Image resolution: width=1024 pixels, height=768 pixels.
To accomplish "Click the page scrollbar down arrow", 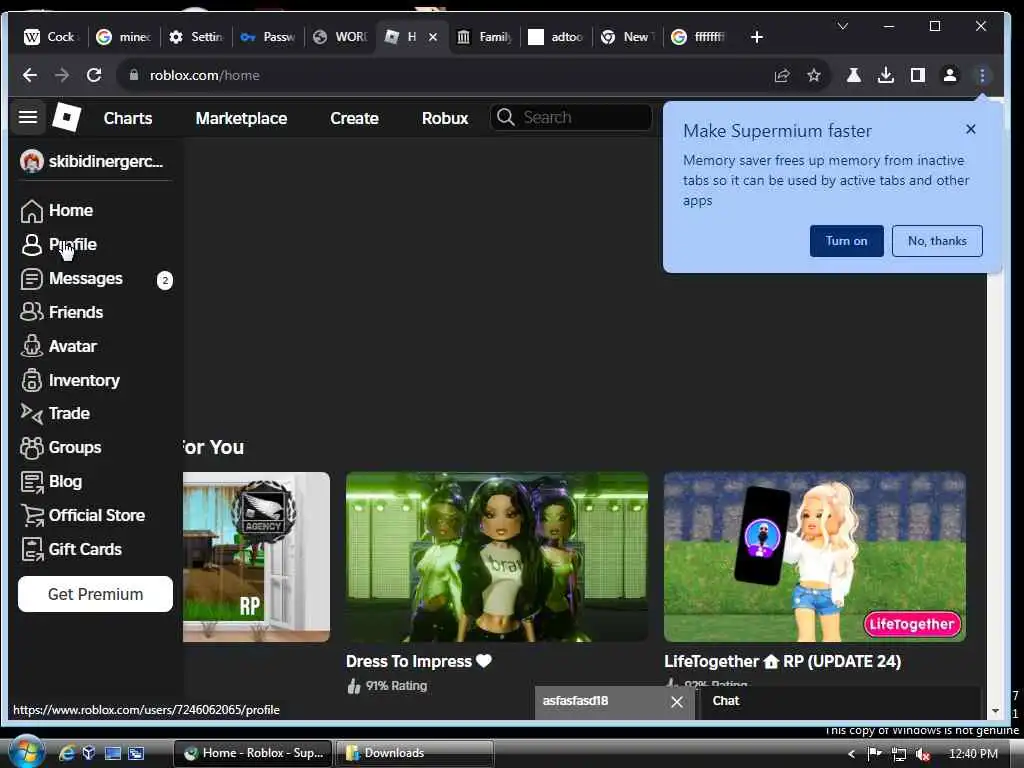I will tap(995, 711).
